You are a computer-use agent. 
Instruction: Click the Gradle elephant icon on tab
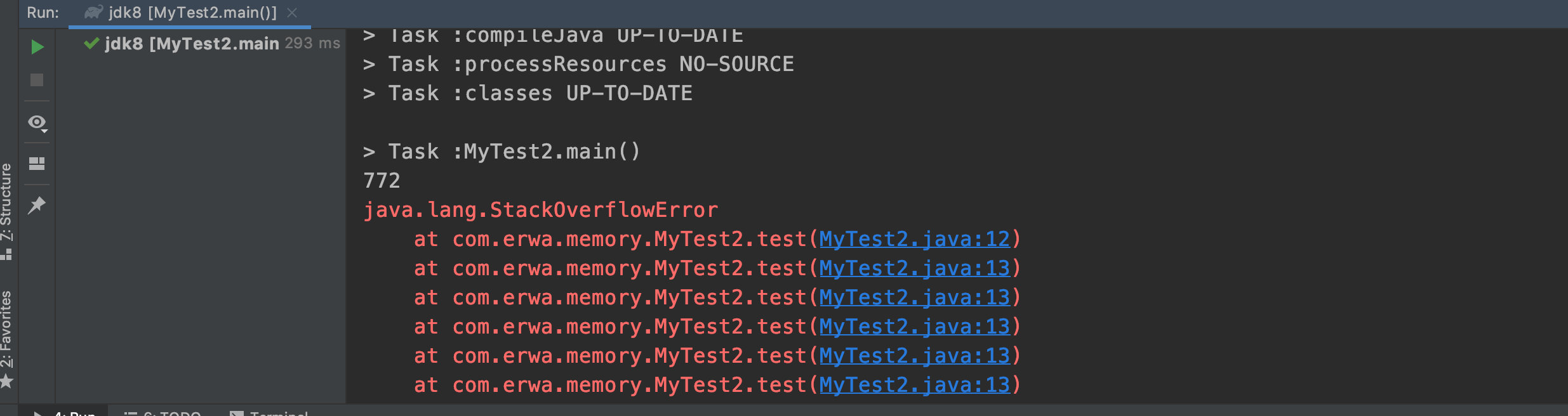93,12
